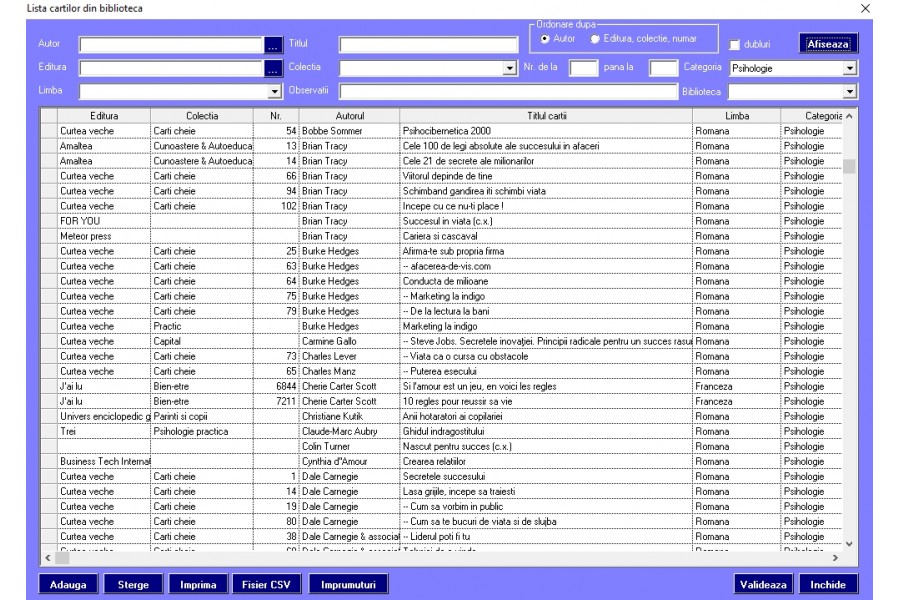Screen dimensions: 900x600
Task: Click the Editura column header
Action: (104, 115)
